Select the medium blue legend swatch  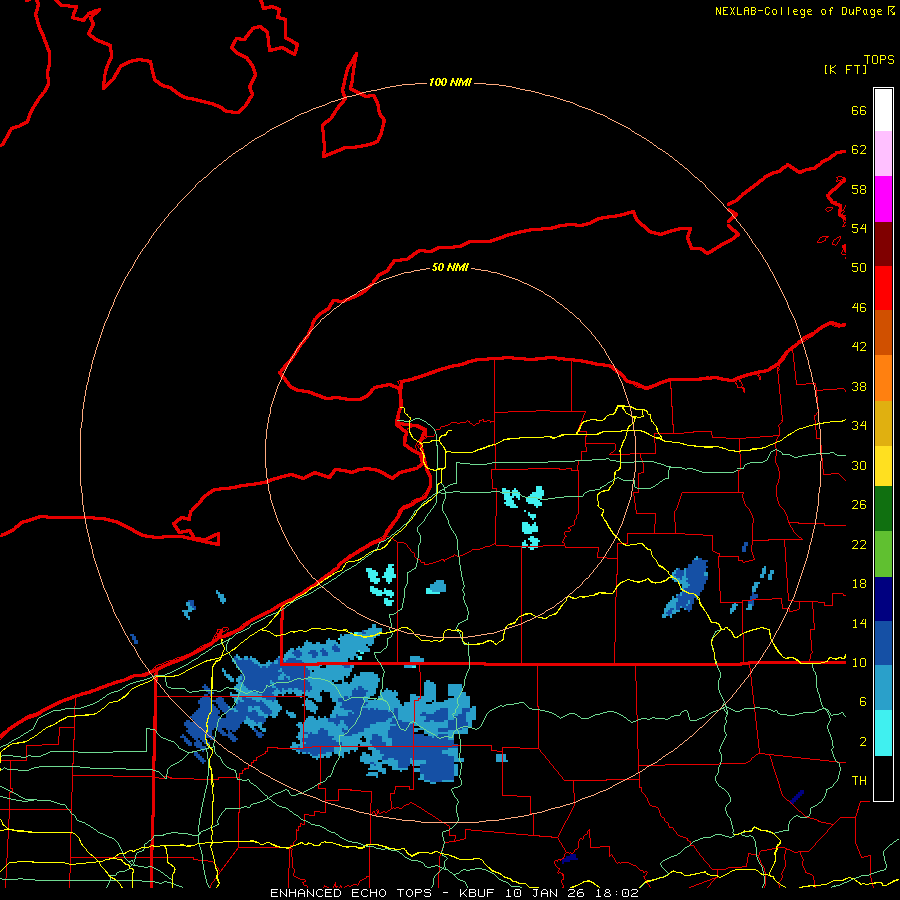(883, 643)
